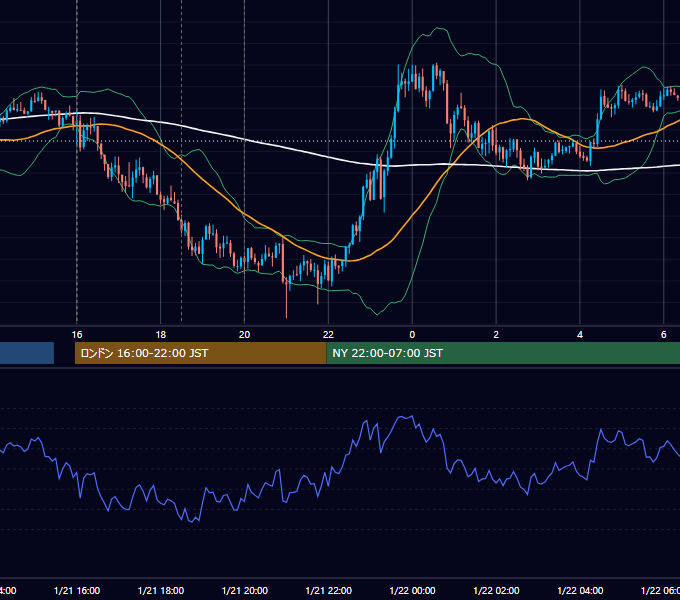Click the 4 hour label on chart axis

pos(580,334)
